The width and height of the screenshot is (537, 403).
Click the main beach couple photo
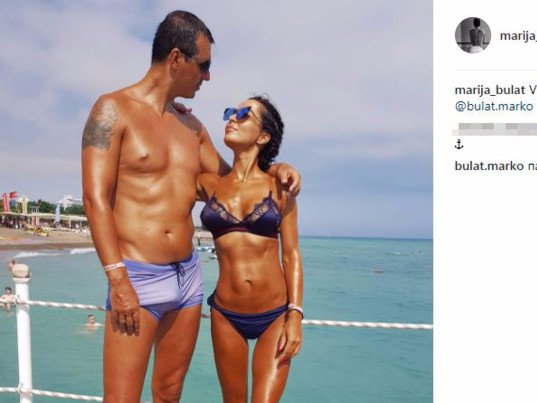pos(216,201)
